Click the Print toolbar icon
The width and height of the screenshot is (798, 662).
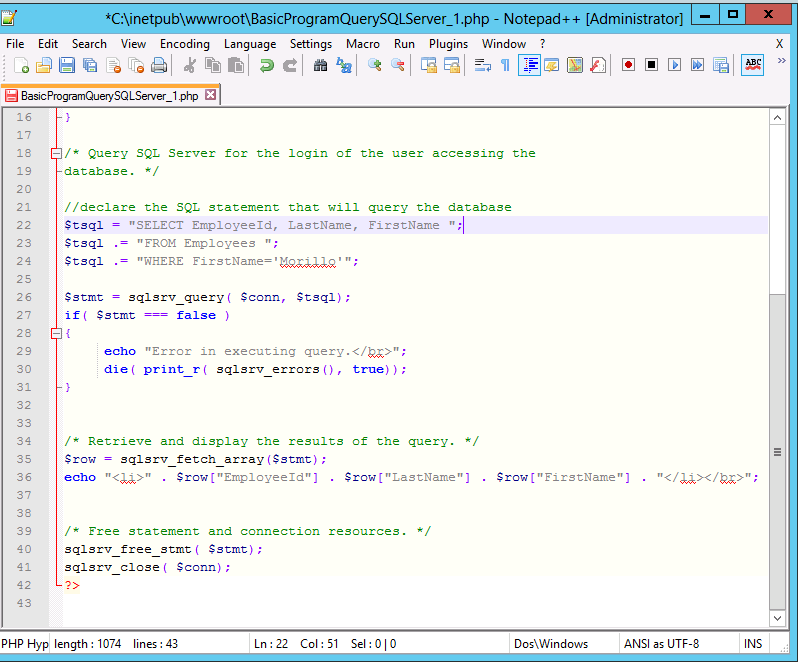[x=158, y=65]
